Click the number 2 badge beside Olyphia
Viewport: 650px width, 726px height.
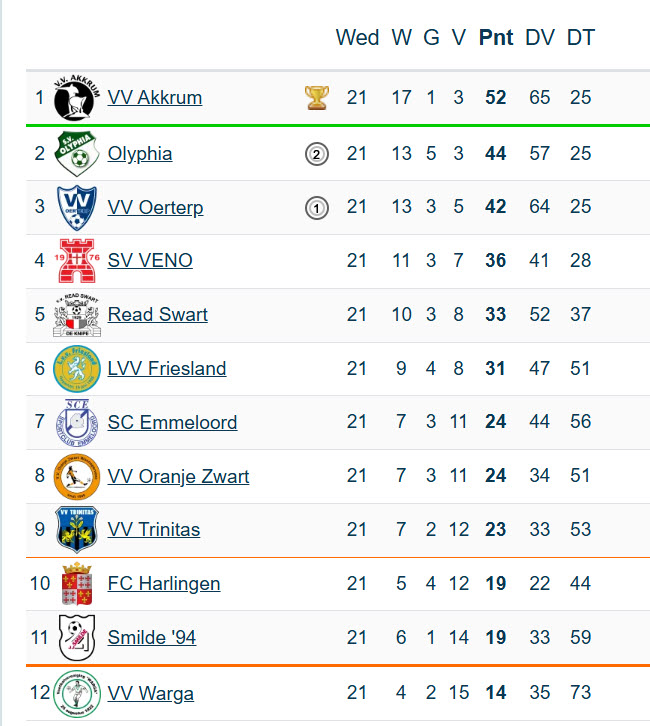(317, 154)
